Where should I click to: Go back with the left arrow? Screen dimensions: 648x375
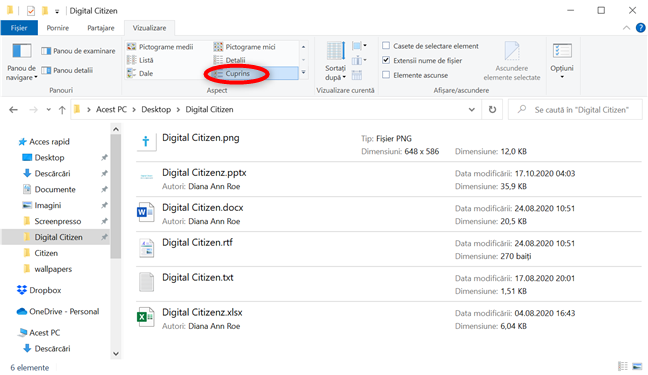[x=13, y=110]
